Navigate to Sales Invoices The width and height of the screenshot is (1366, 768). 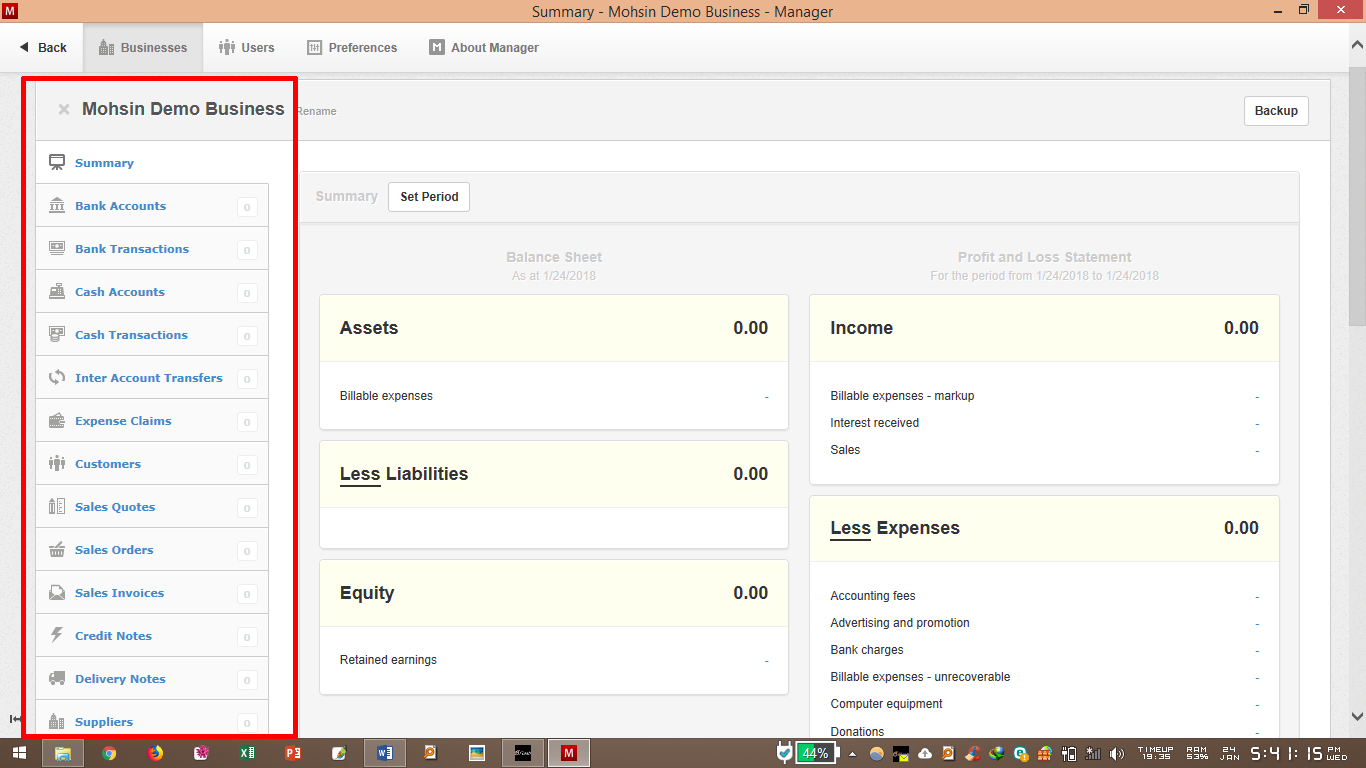point(119,593)
